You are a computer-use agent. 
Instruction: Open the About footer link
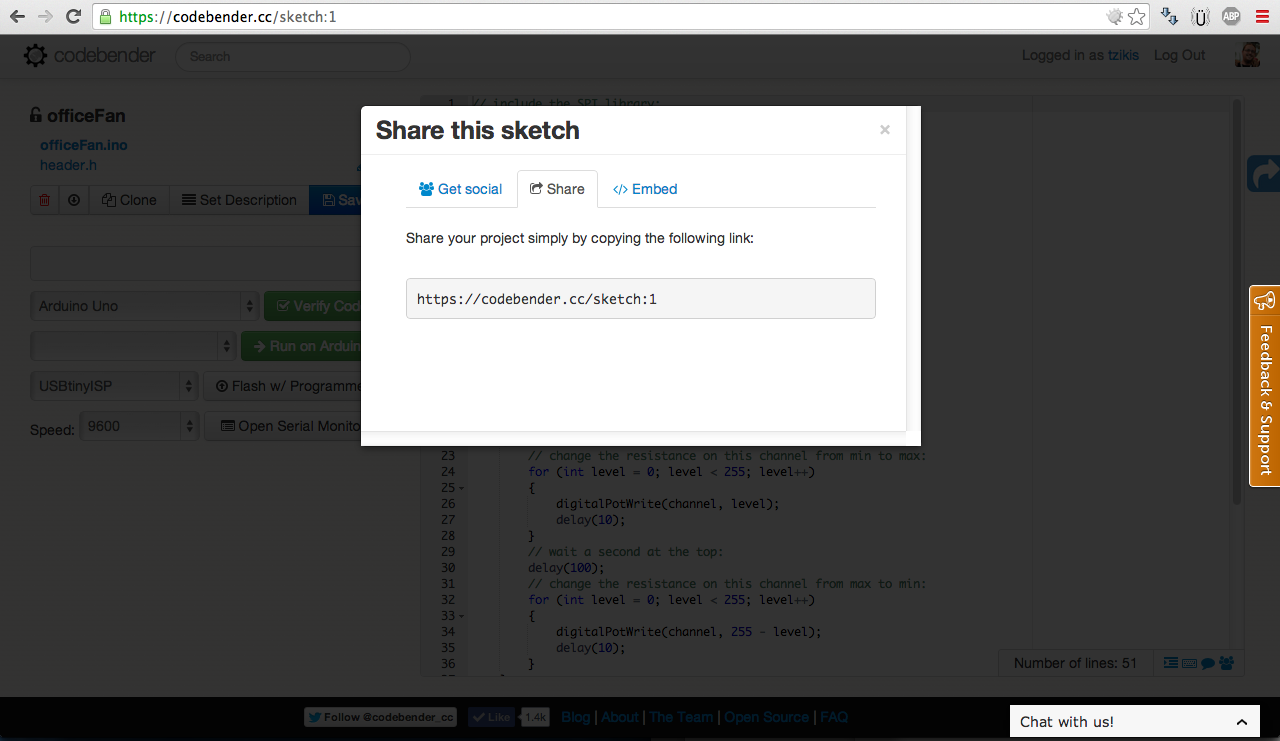point(620,717)
